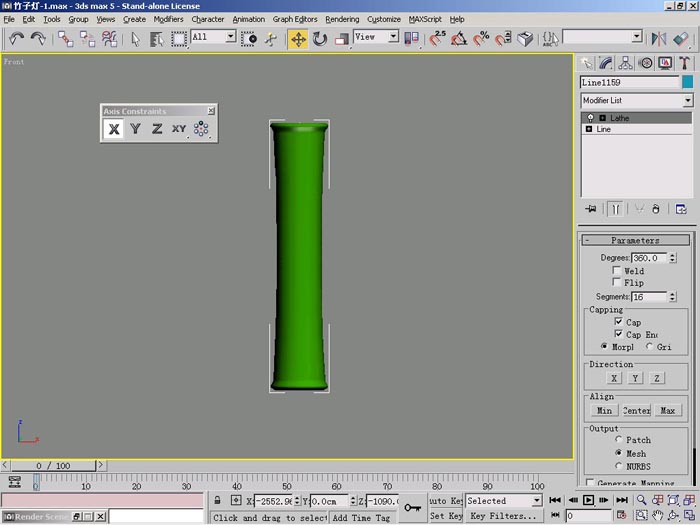The height and width of the screenshot is (525, 700).
Task: Open the File menu
Action: click(9, 19)
